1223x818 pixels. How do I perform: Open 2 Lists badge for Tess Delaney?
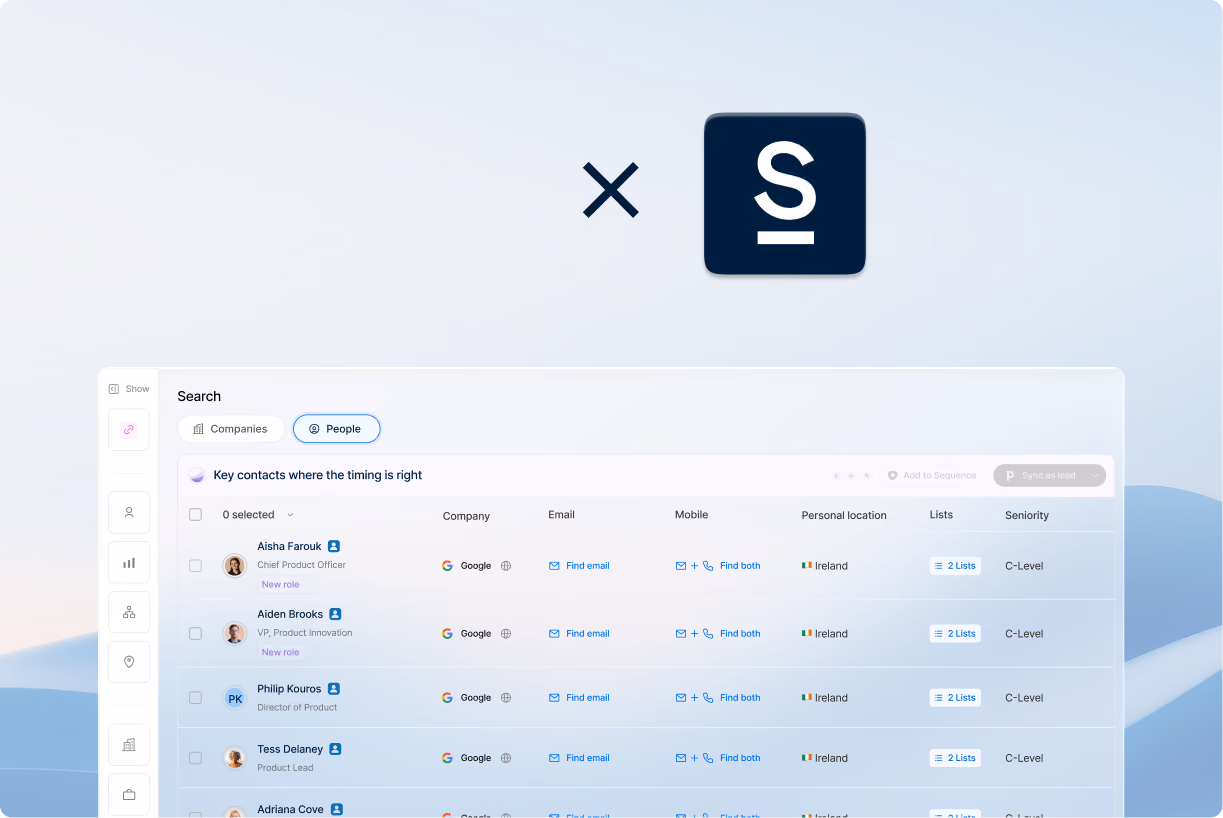[955, 758]
